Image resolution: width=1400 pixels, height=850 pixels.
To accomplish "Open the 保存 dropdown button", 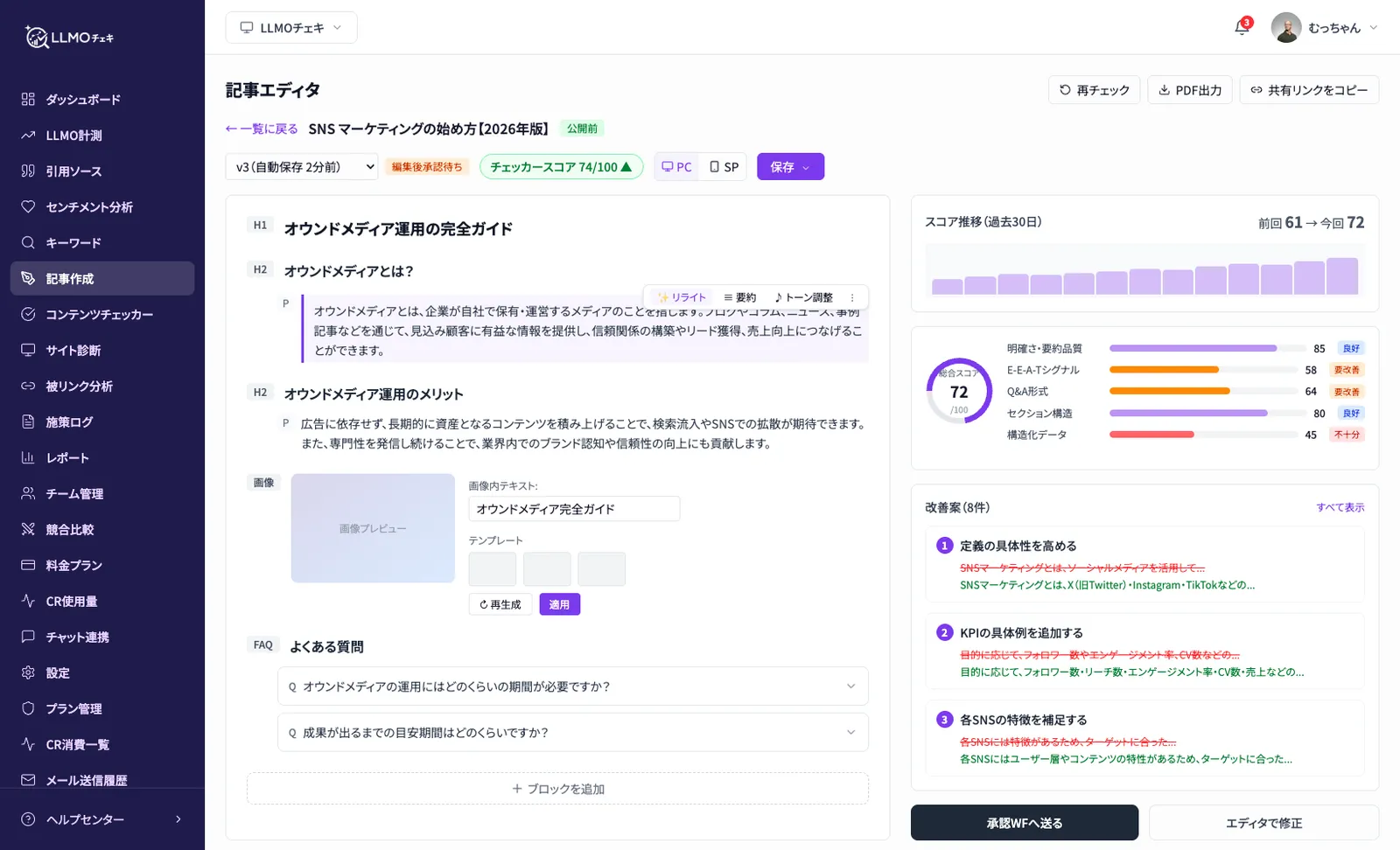I will pos(790,167).
